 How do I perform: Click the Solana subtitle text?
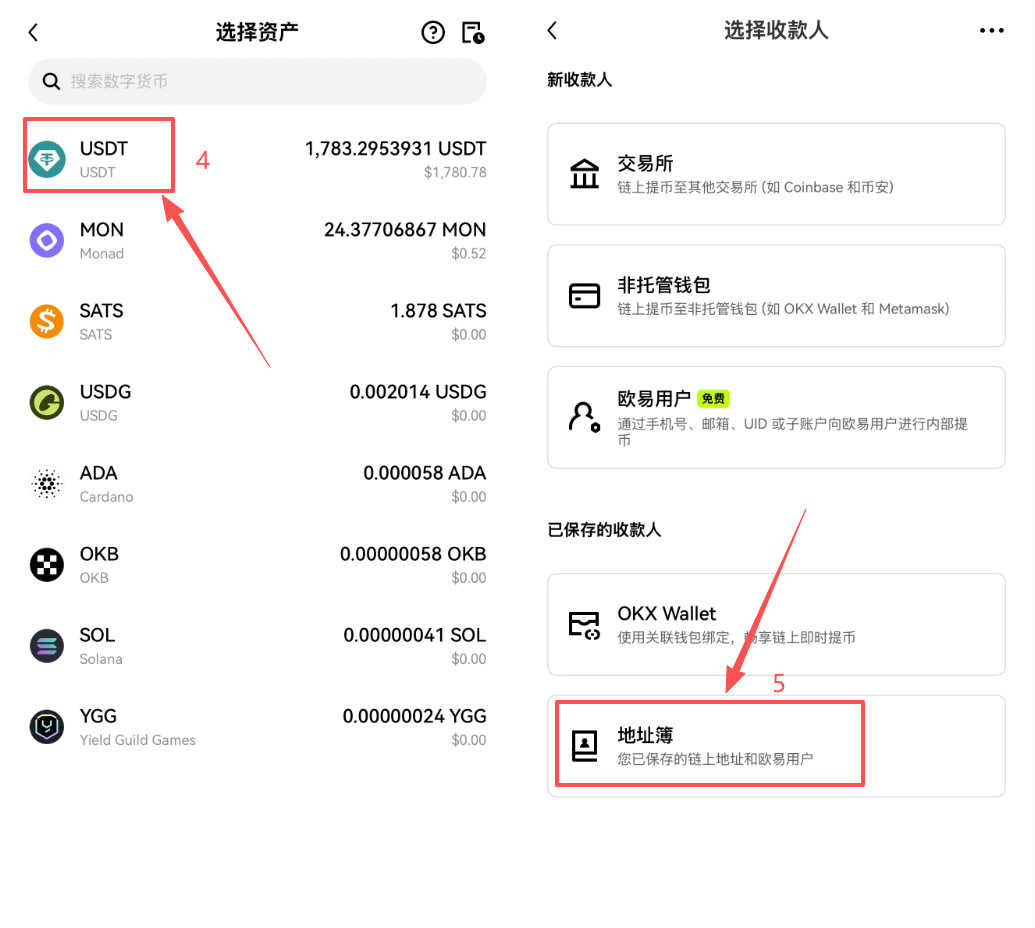(x=101, y=659)
